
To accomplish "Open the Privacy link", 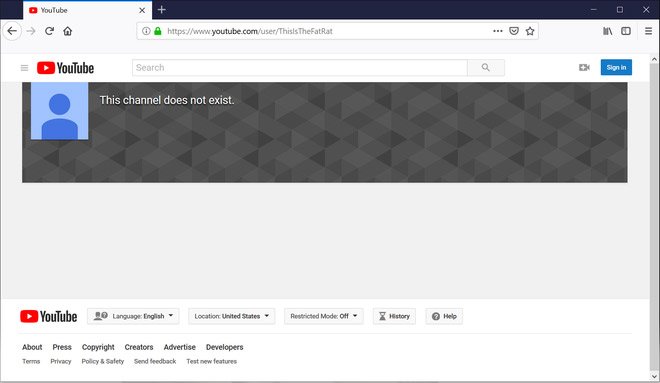I will coord(61,361).
